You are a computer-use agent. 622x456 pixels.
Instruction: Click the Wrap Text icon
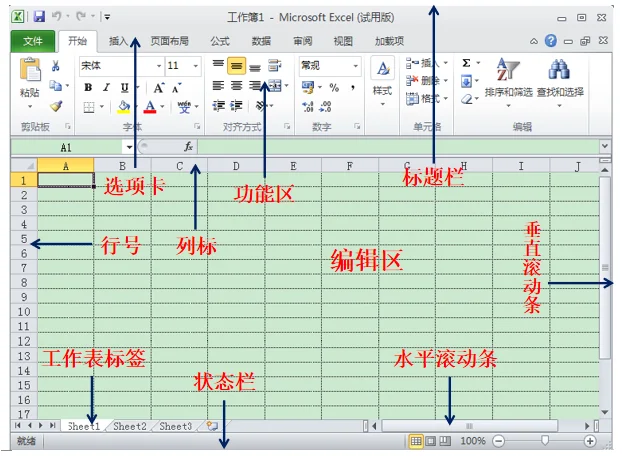(275, 65)
